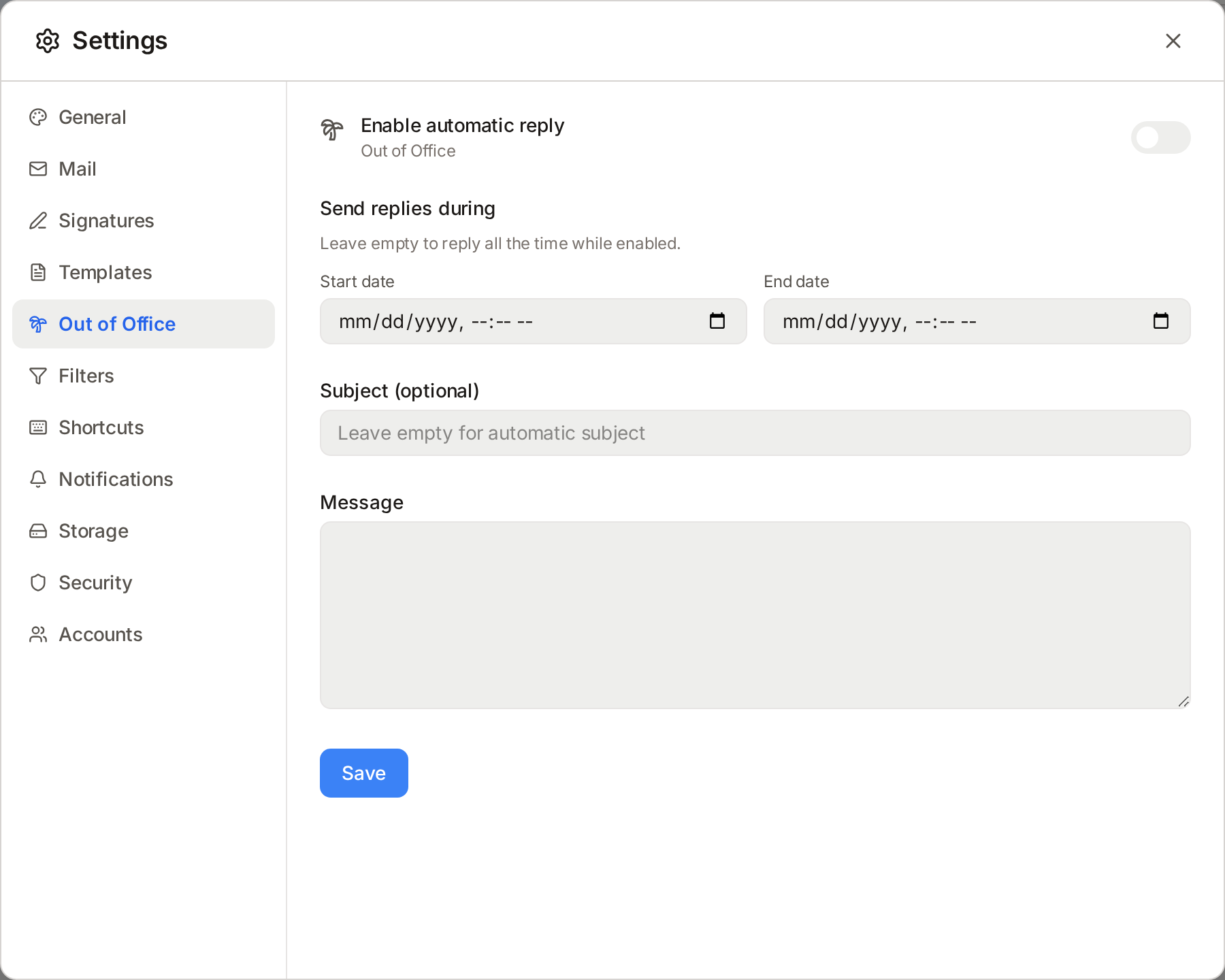Click the Signatures pen icon
1225x980 pixels.
tap(38, 220)
